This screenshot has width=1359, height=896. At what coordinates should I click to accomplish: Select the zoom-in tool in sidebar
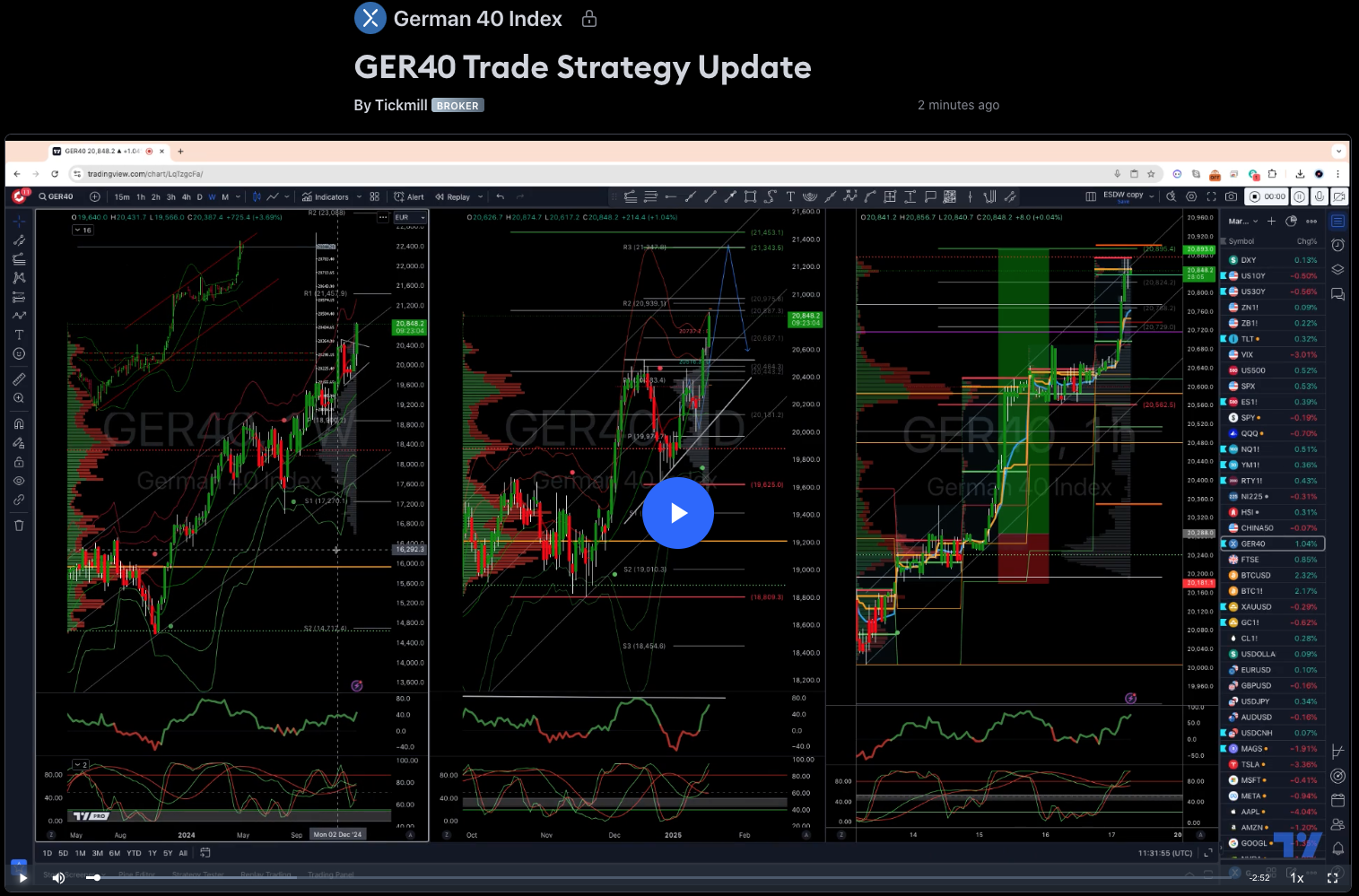[19, 398]
